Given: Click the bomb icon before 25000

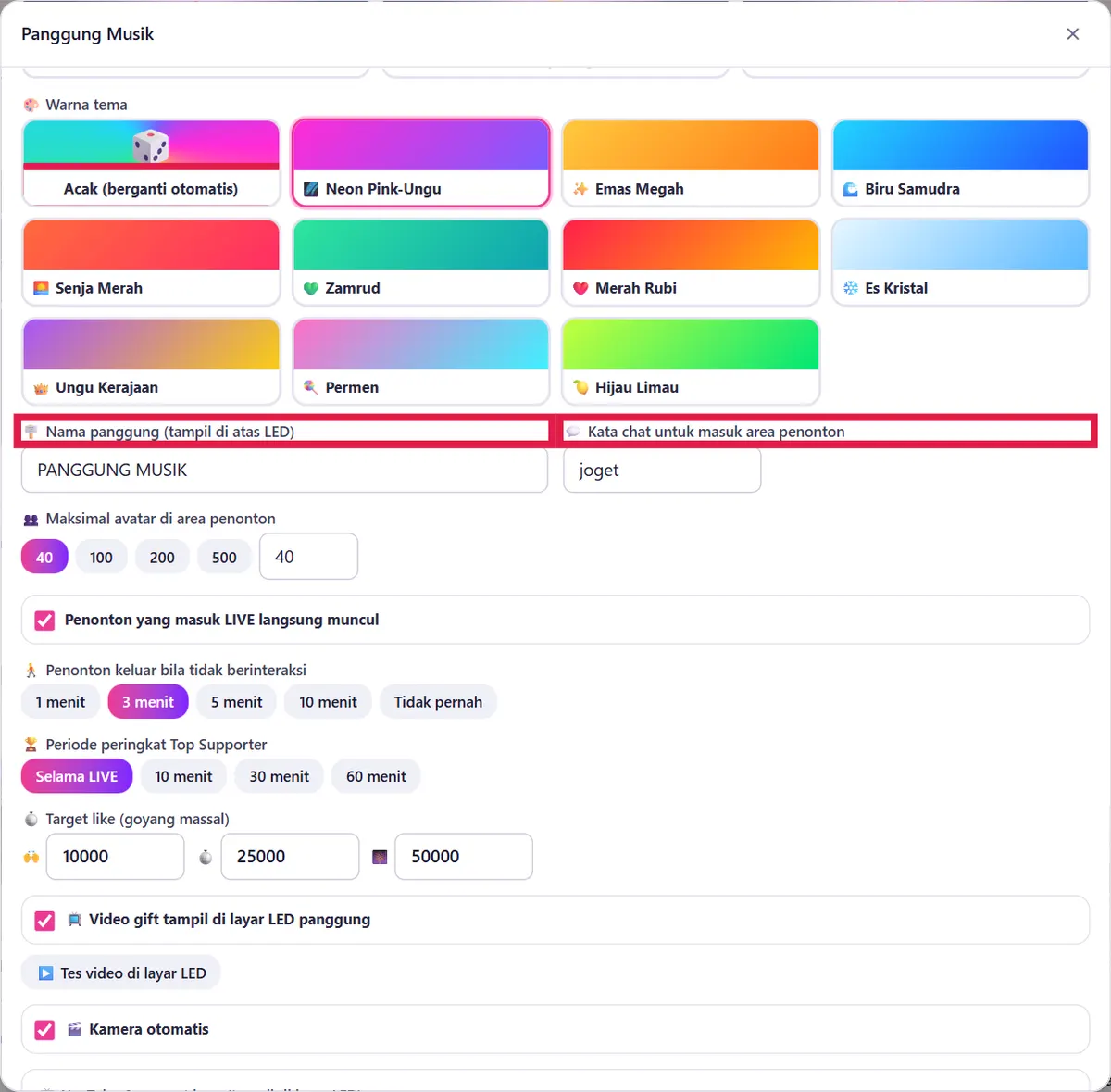Looking at the screenshot, I should coord(206,857).
